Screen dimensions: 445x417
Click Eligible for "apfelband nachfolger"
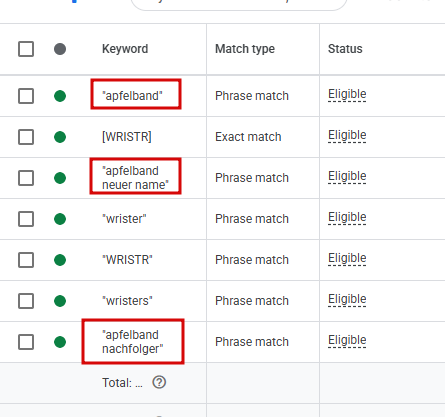click(x=347, y=341)
